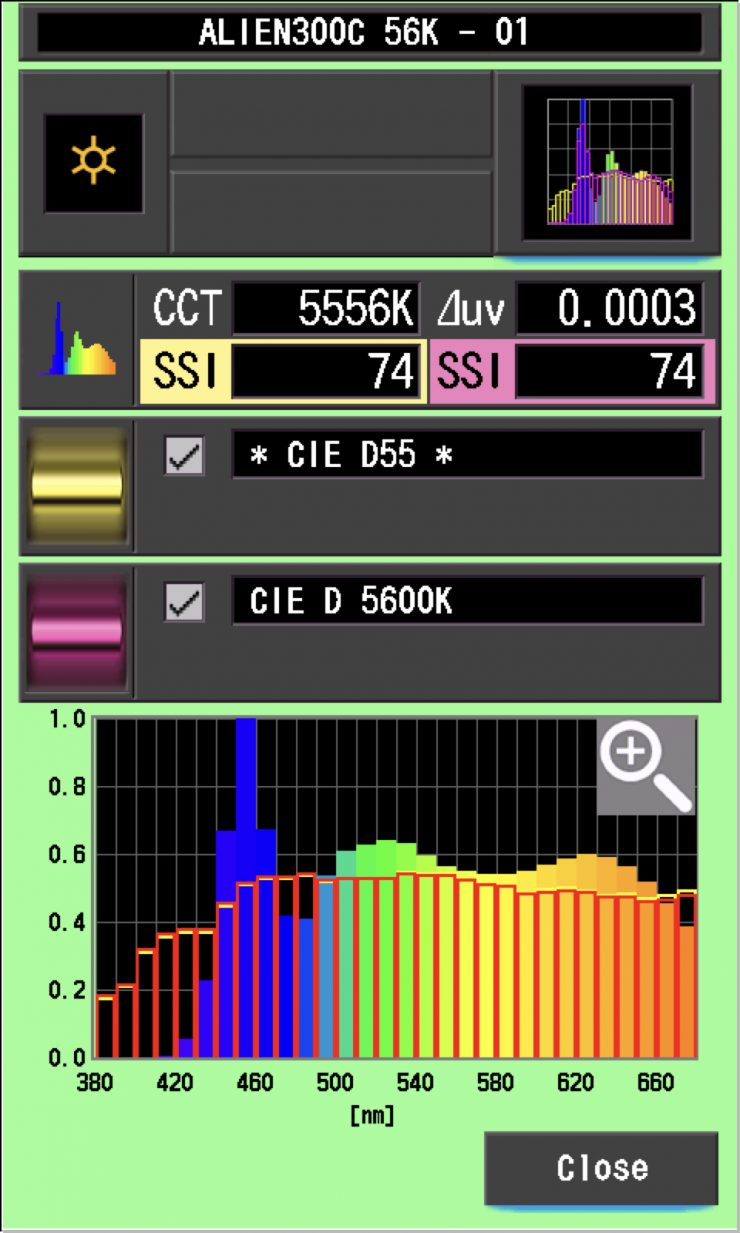Open the spectrum graph thumbnail at top right
This screenshot has width=740, height=1233.
(x=608, y=162)
